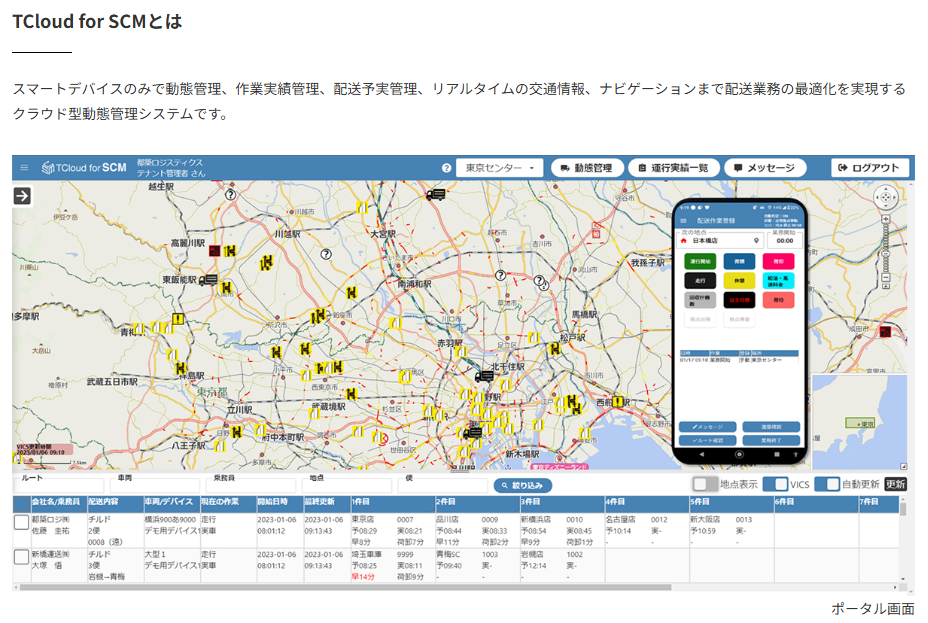Screen dimensions: 928x623
Task: Click the ログアウト button
Action: [869, 168]
